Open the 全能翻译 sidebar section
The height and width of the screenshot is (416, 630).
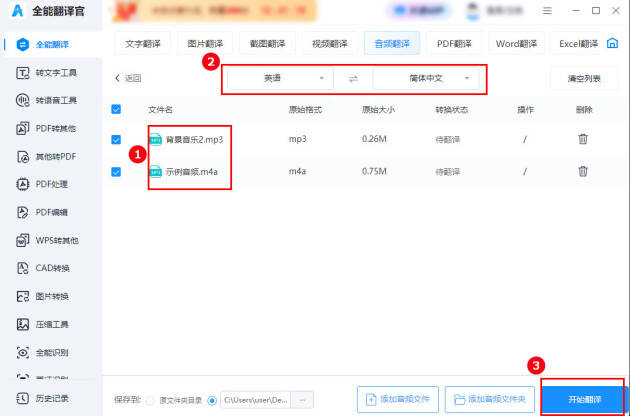[x=51, y=45]
